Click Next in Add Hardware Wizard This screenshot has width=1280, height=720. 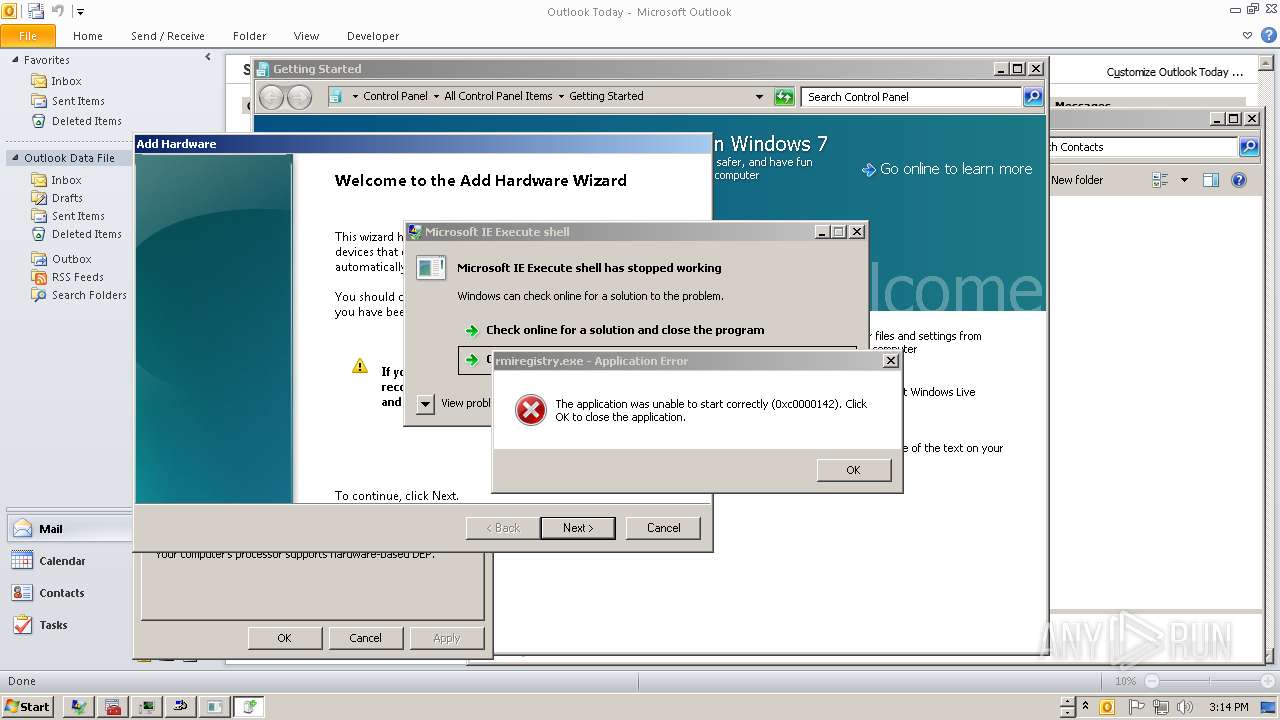577,528
